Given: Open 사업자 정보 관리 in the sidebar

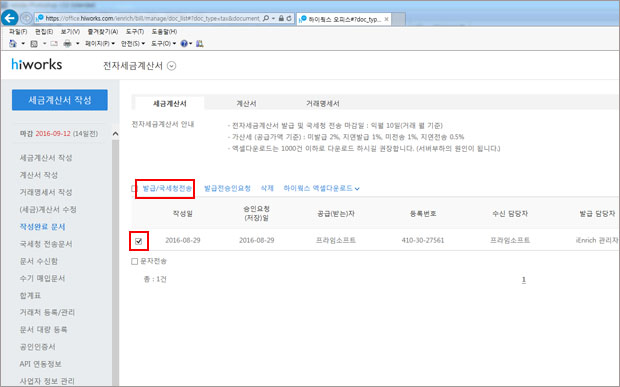Looking at the screenshot, I should (47, 381).
